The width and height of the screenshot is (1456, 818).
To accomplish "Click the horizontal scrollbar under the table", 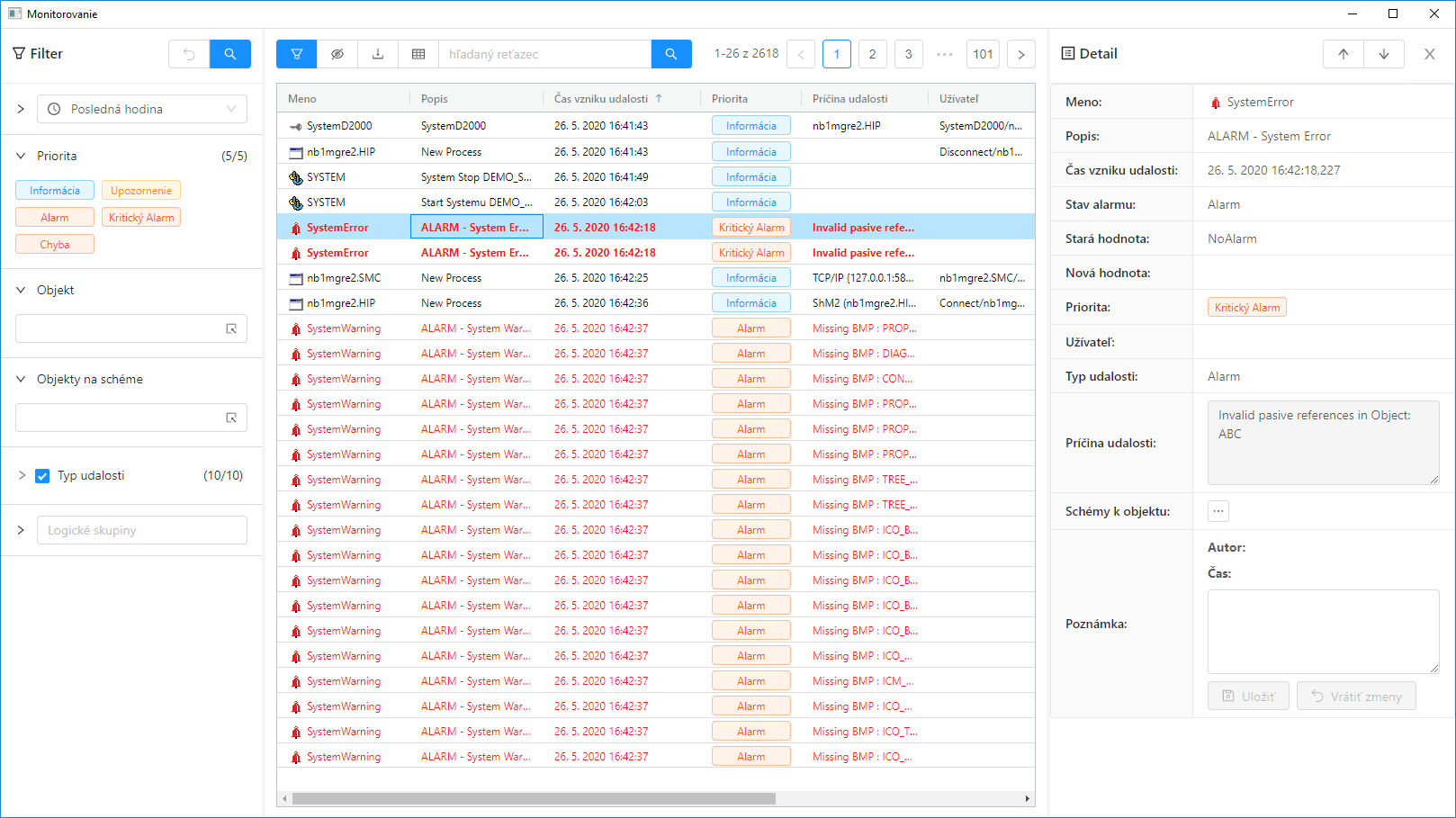I will click(x=534, y=798).
